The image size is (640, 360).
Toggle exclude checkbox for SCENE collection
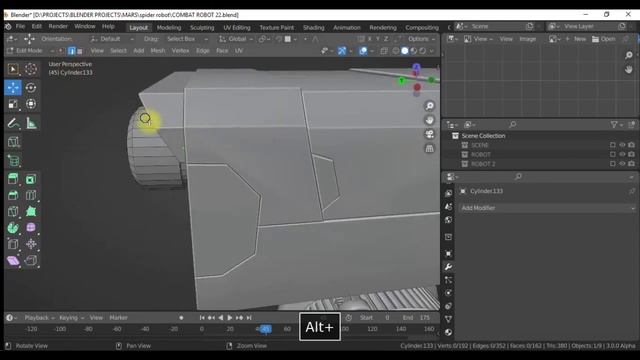pyautogui.click(x=613, y=145)
